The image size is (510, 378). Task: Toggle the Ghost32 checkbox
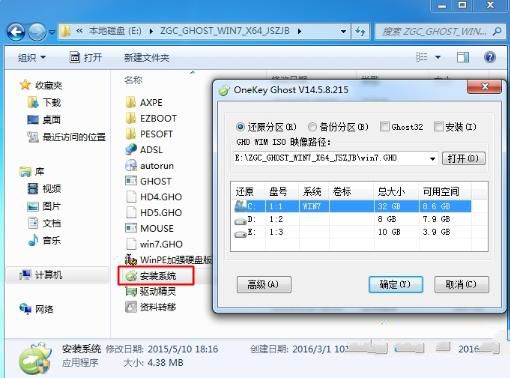pos(384,127)
